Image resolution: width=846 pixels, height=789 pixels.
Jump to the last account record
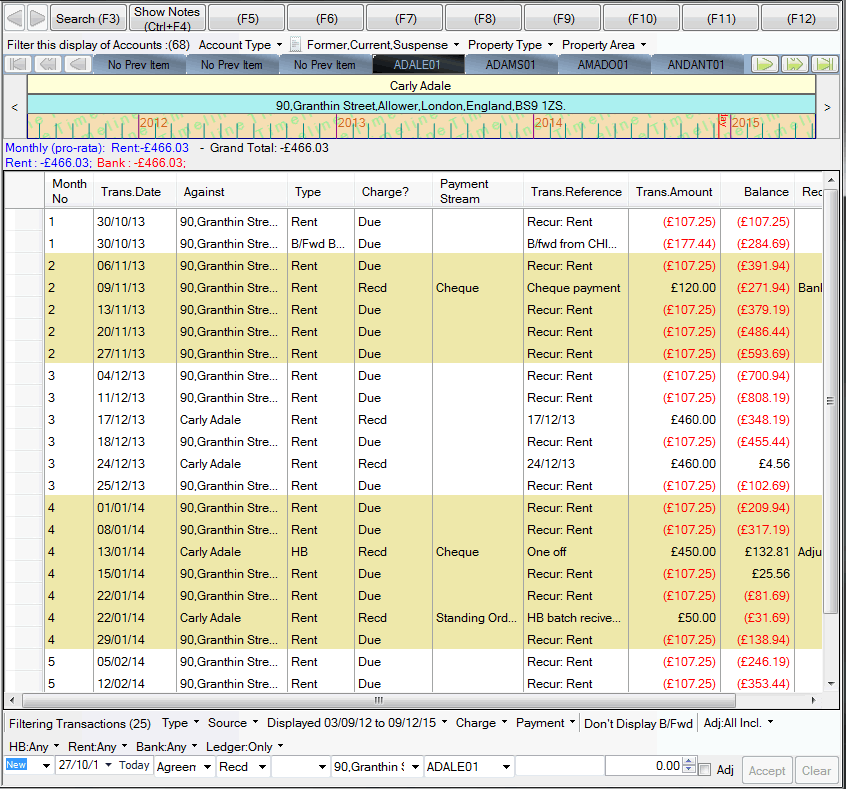(x=825, y=65)
